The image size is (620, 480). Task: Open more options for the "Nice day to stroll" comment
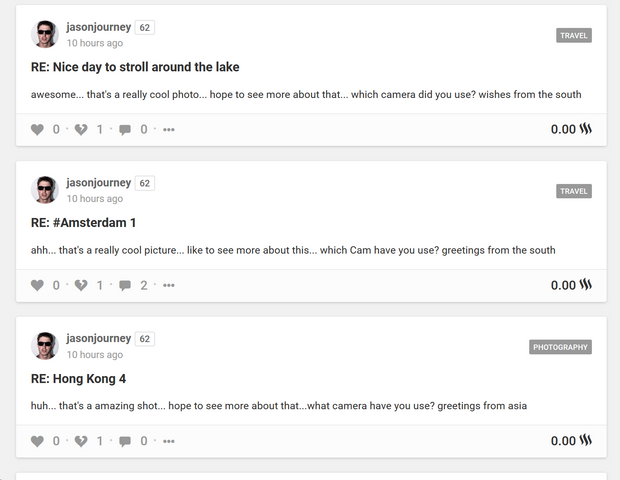point(169,129)
